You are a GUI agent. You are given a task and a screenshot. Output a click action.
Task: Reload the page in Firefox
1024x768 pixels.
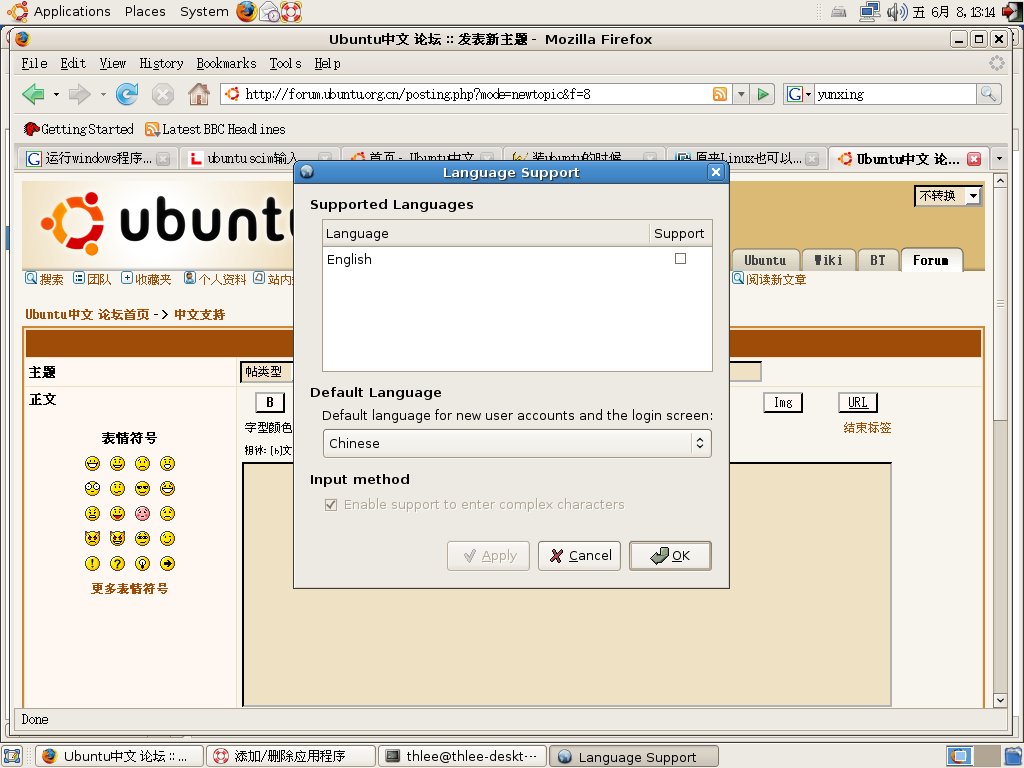click(x=127, y=94)
